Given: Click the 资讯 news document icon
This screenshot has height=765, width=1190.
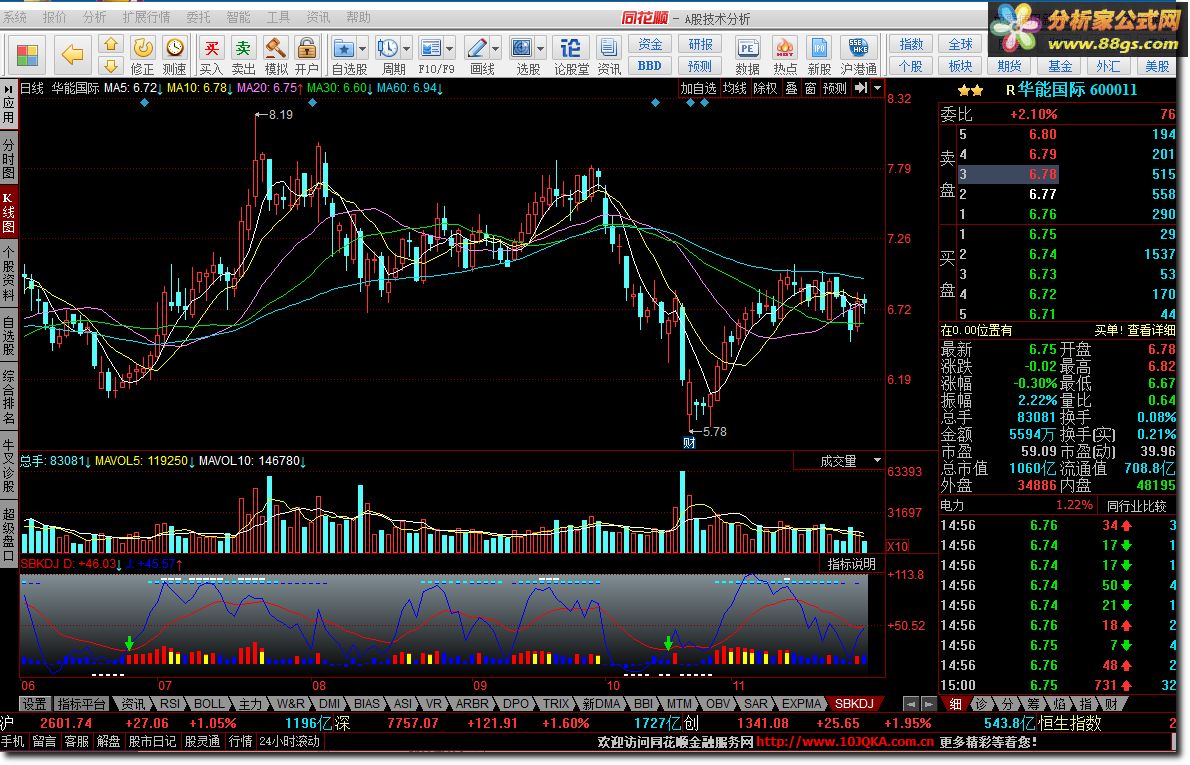Looking at the screenshot, I should coord(609,49).
